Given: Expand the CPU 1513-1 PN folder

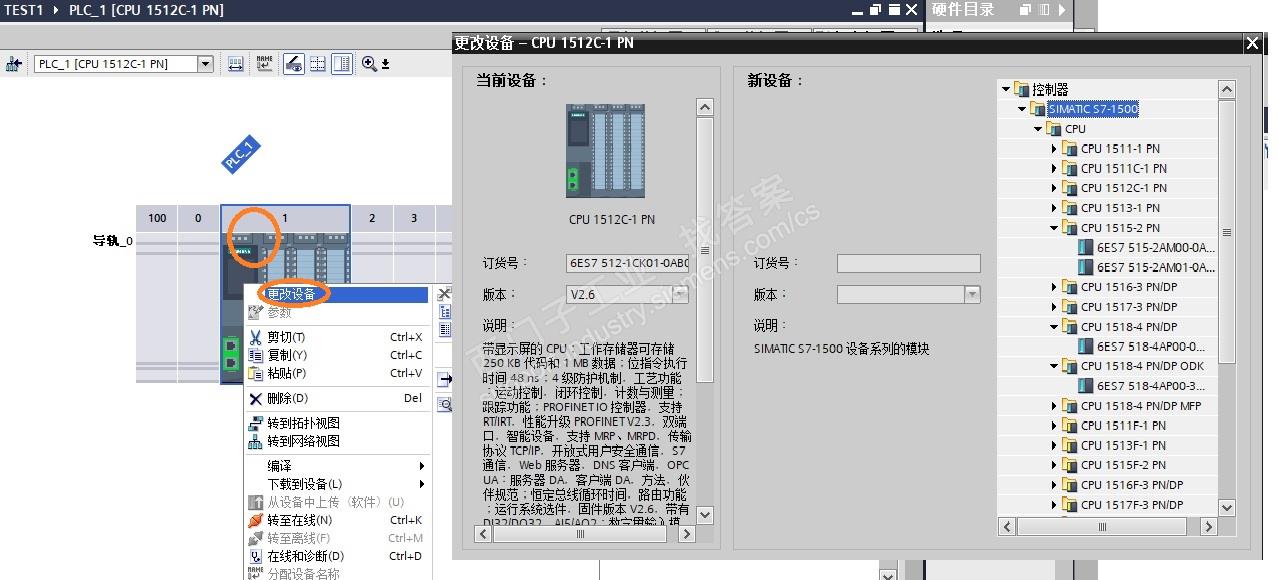Looking at the screenshot, I should (x=1054, y=208).
